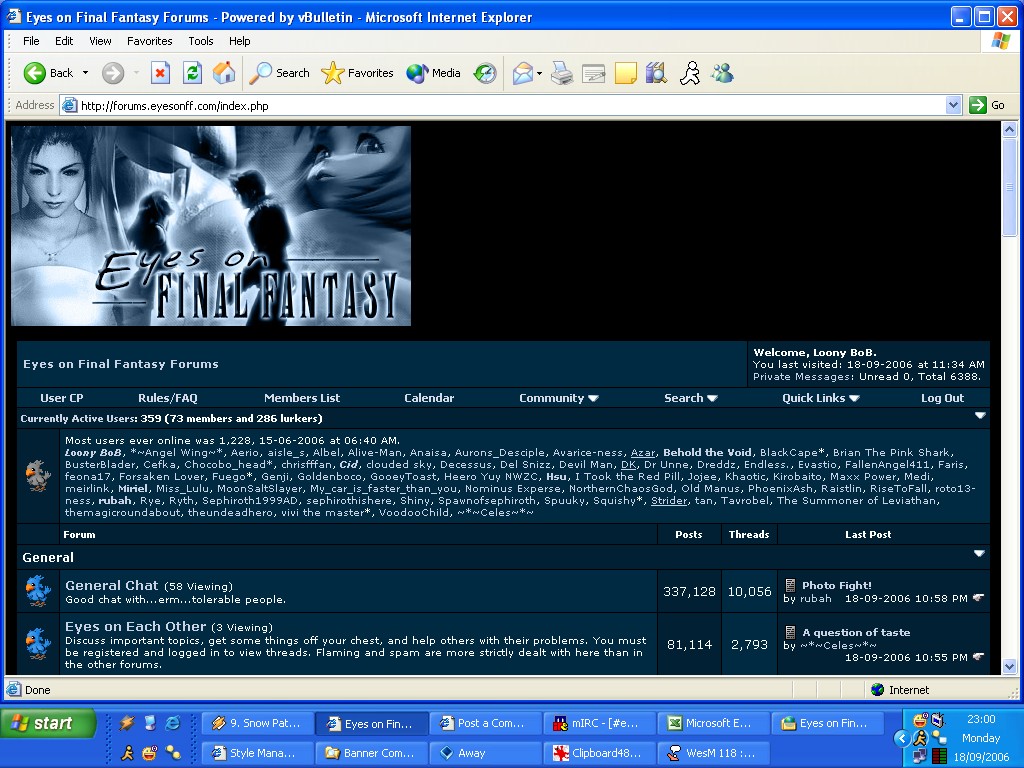Collapse the Currently Active Users section

(x=980, y=415)
